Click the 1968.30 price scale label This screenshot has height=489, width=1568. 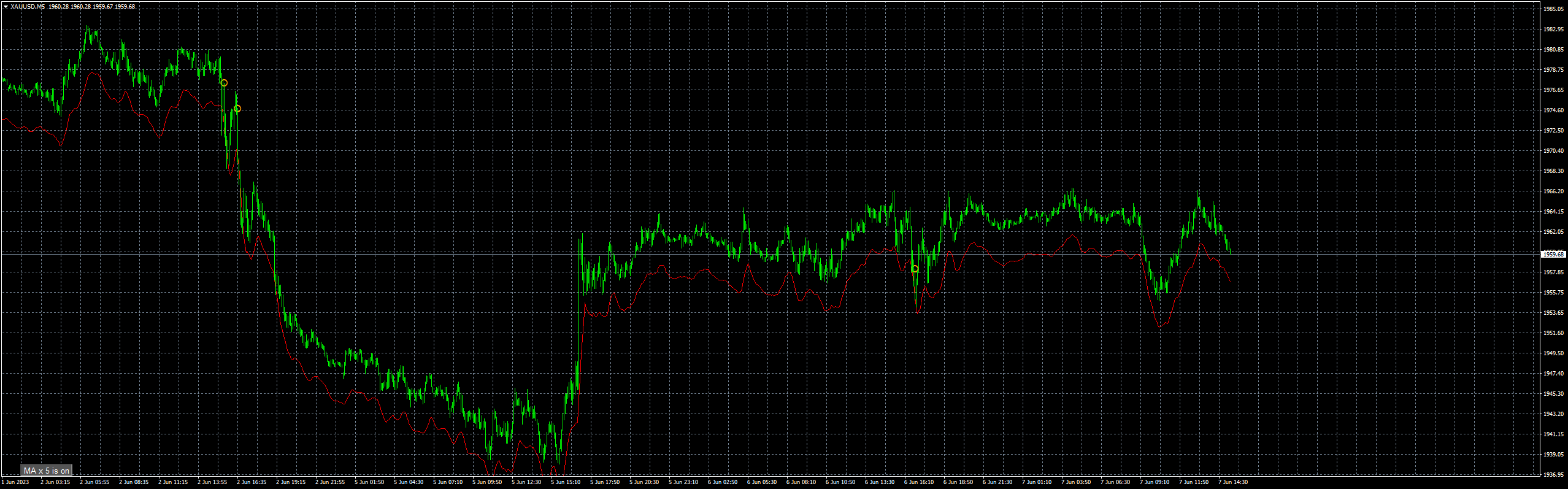pos(1553,171)
